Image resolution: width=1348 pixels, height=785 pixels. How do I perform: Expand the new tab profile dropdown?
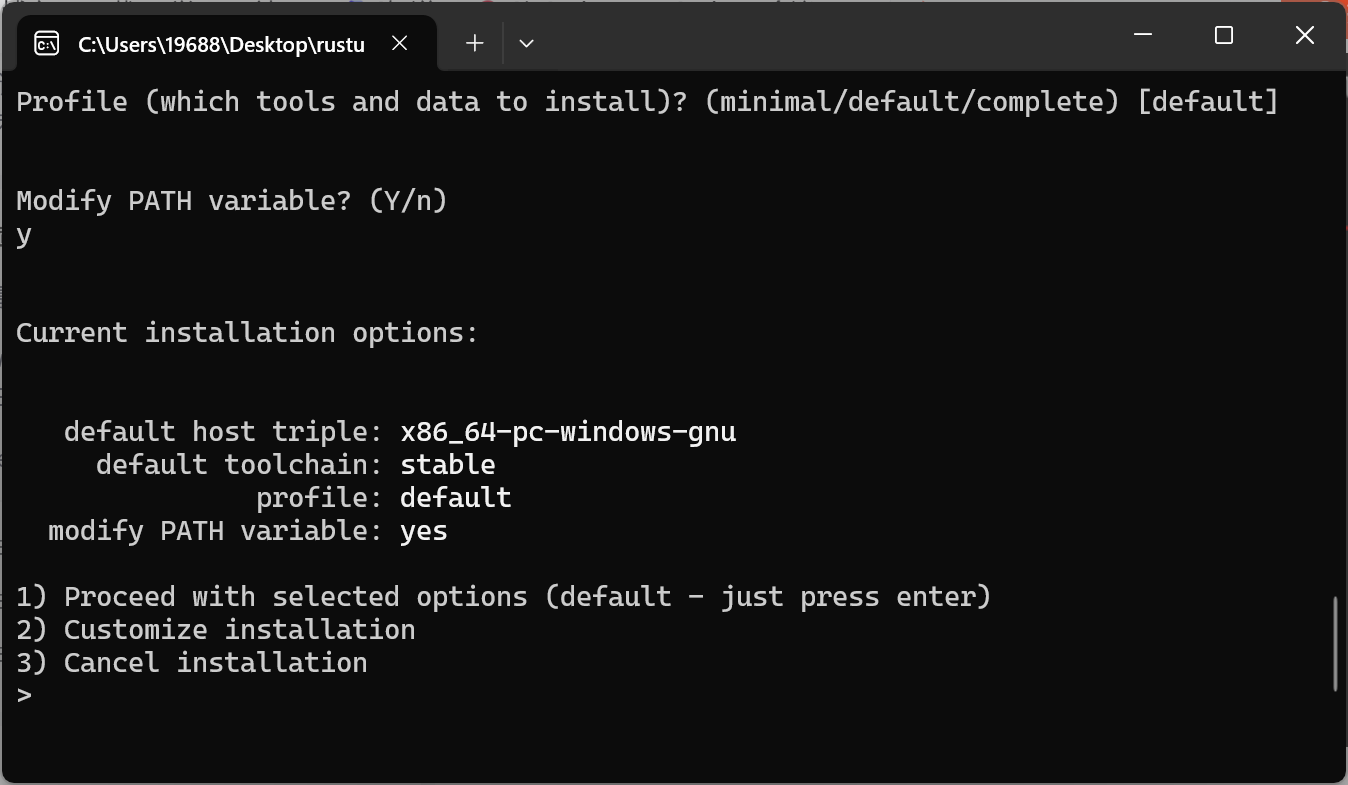[x=526, y=43]
